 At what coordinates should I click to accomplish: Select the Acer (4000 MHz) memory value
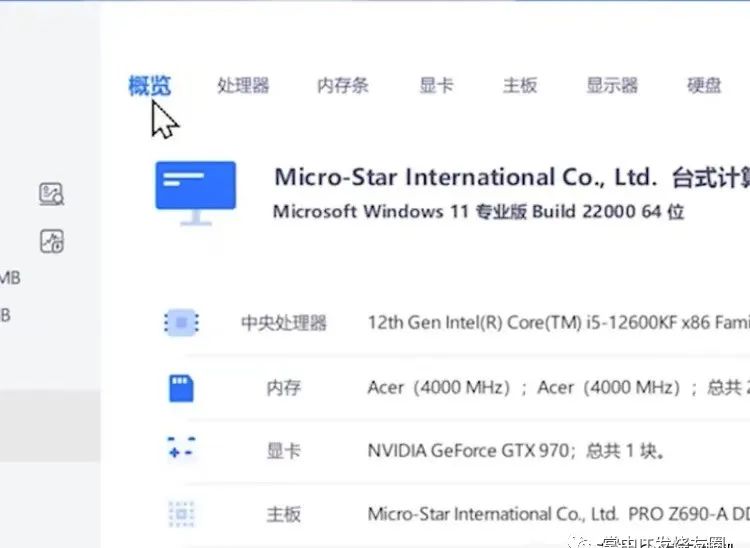[x=559, y=387]
